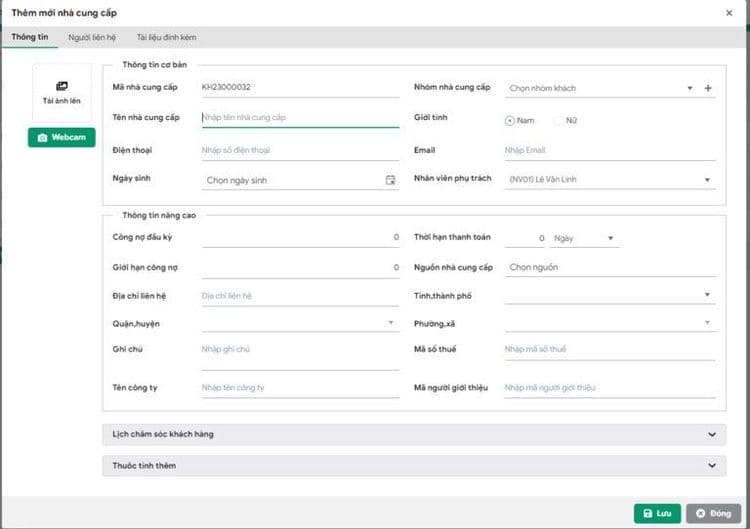Switch to the Tài liệu đính kèm tab
Viewport: 750px width, 529px height.
[x=166, y=37]
